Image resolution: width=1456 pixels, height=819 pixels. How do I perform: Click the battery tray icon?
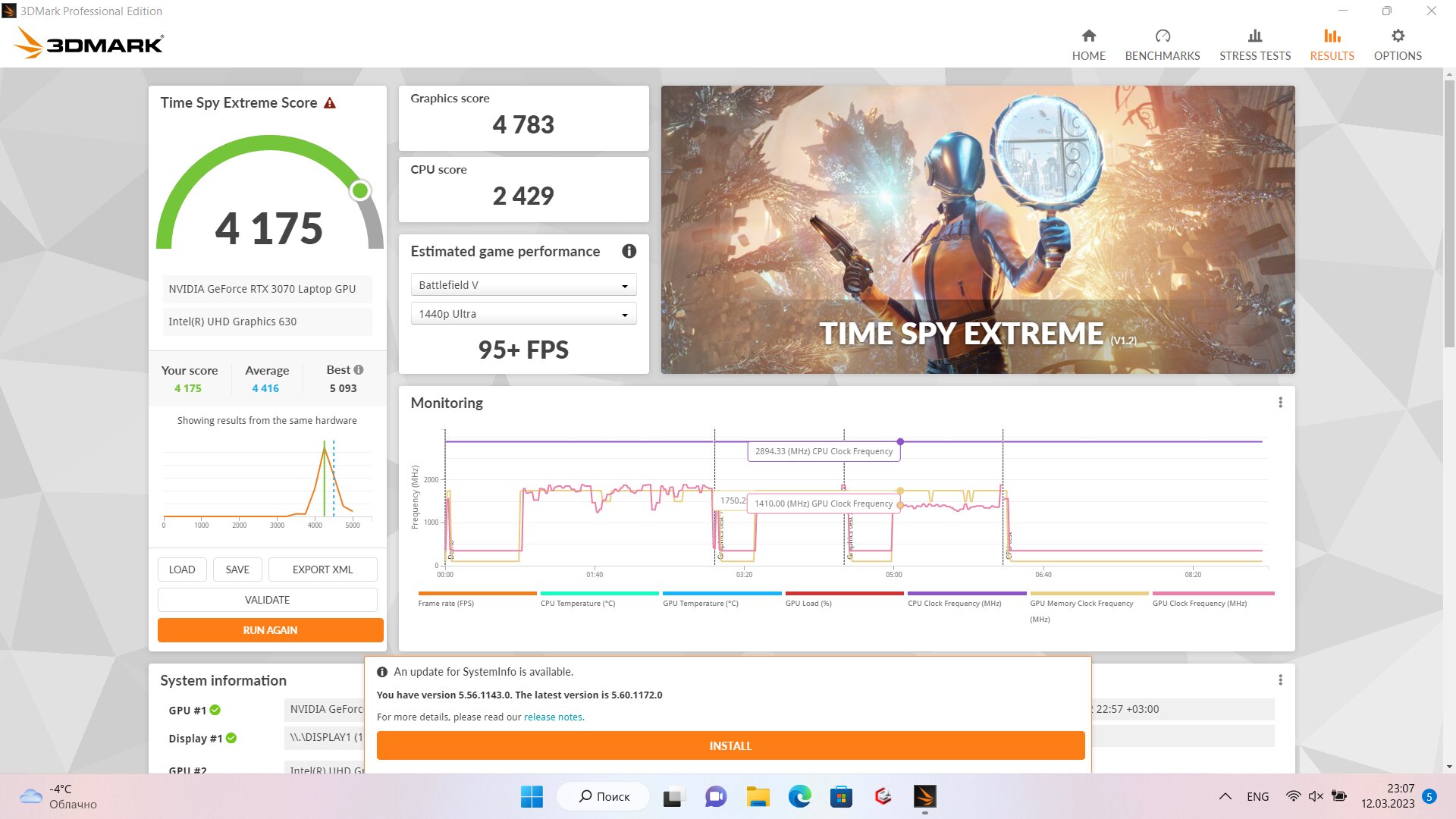[x=1339, y=796]
